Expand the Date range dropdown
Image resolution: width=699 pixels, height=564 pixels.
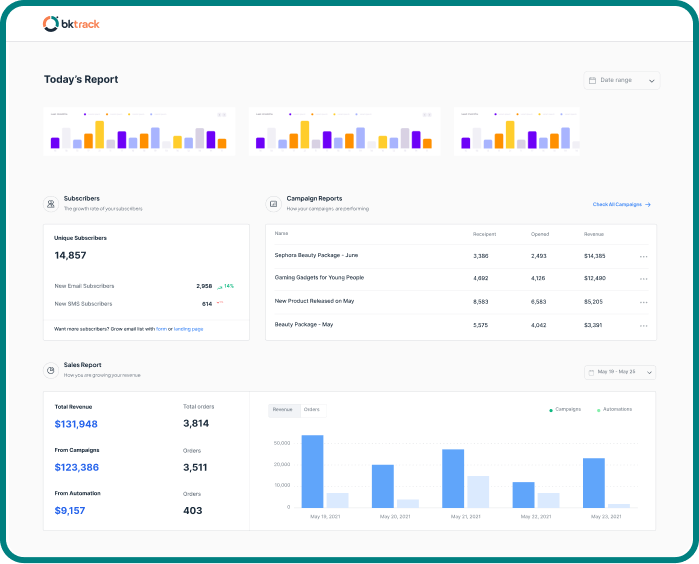(x=621, y=80)
